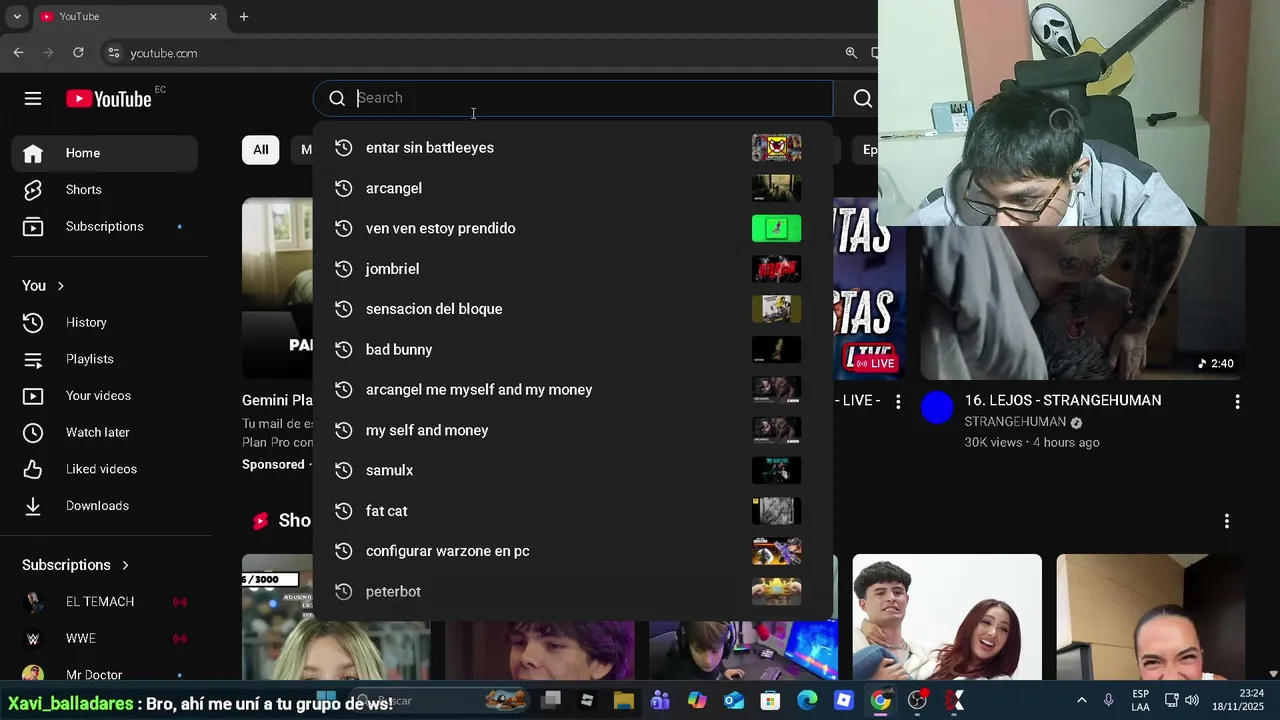This screenshot has width=1280, height=720.
Task: Select the 'All' filter chip
Action: coord(260,150)
